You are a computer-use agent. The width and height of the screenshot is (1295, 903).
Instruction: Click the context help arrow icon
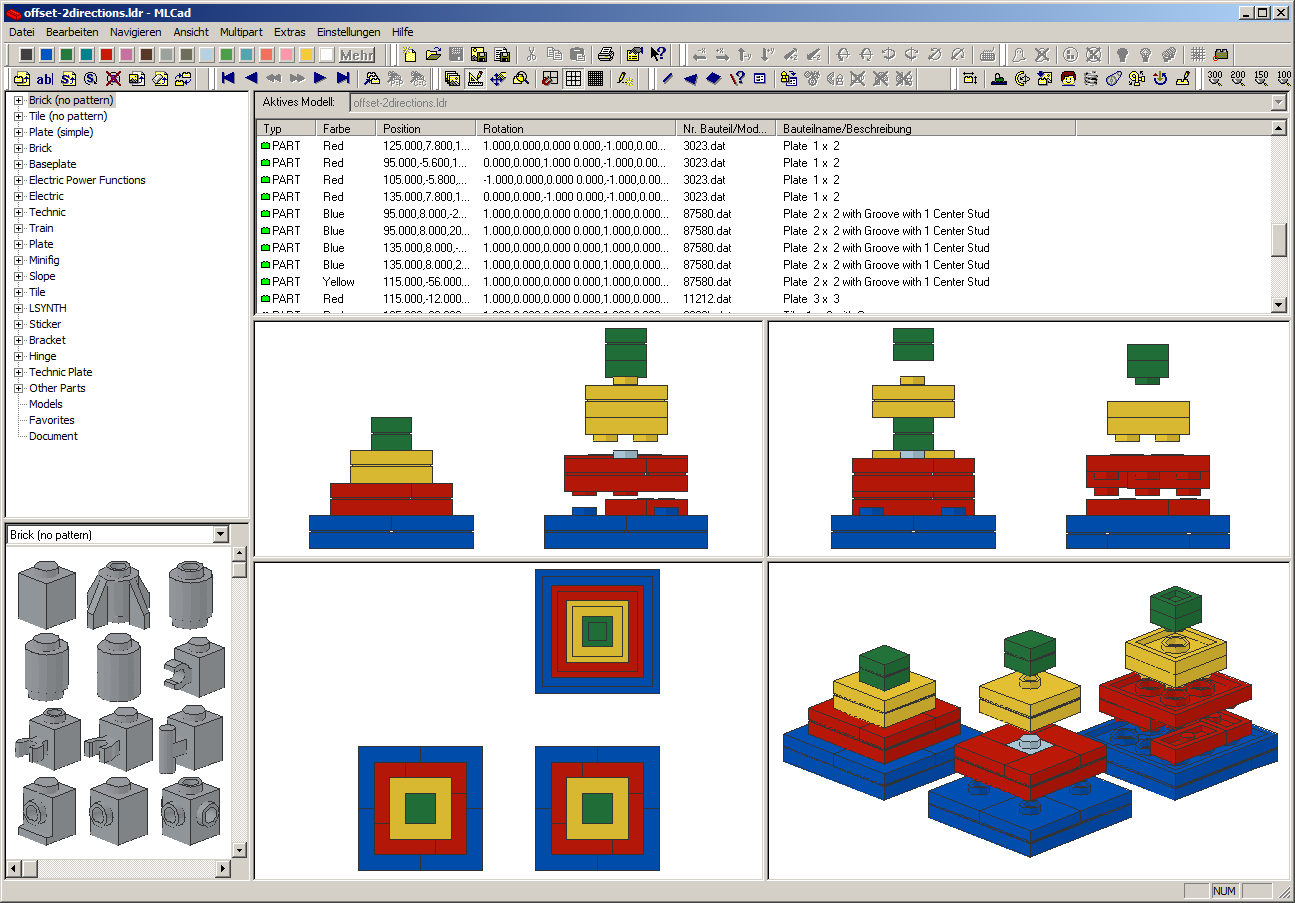tap(658, 54)
